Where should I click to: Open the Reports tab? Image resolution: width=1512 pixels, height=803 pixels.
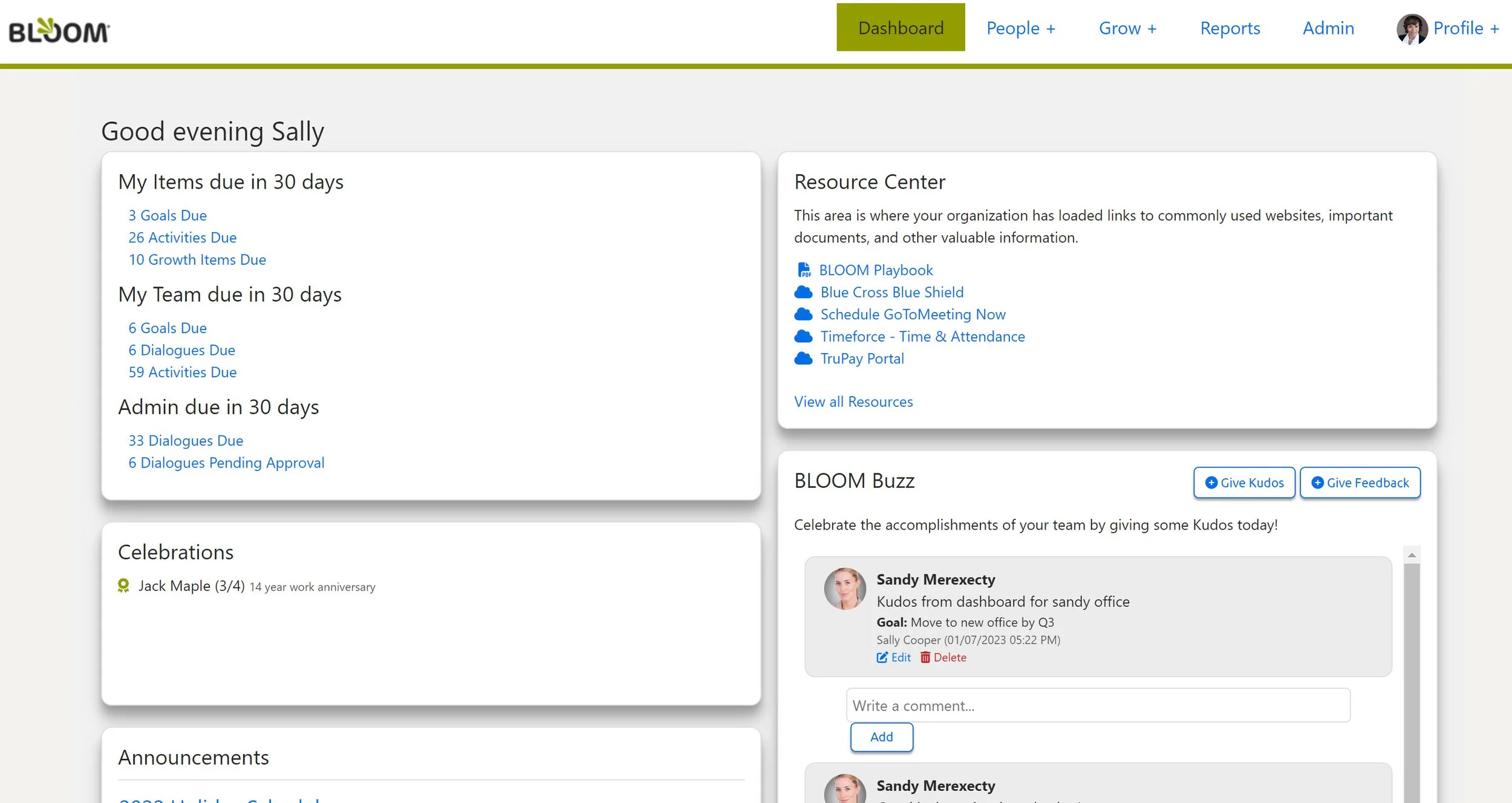coord(1230,28)
